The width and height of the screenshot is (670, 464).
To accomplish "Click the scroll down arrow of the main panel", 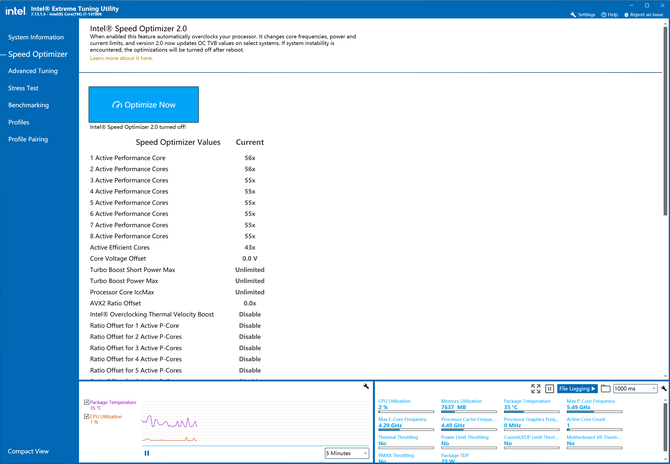I will point(665,376).
